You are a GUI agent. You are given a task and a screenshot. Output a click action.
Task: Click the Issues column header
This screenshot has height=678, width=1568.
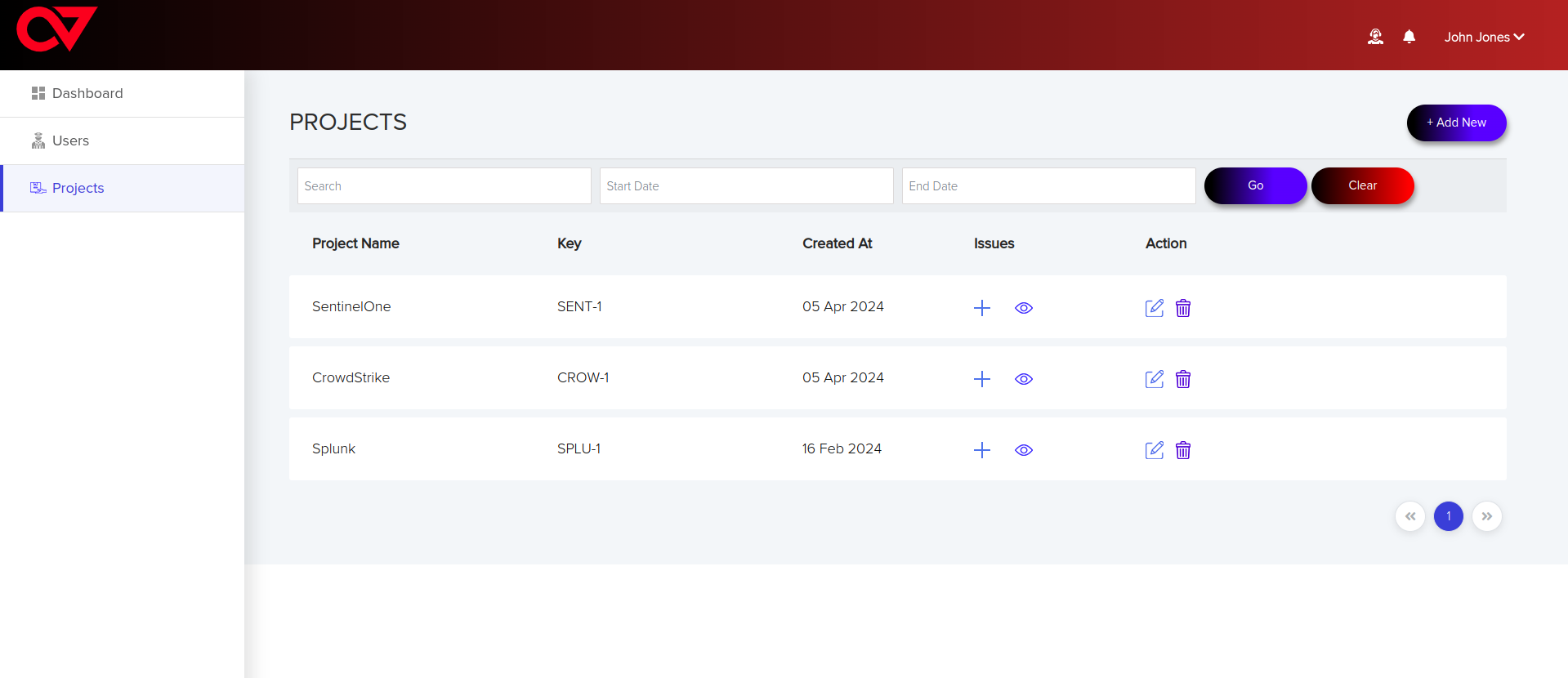click(x=994, y=243)
